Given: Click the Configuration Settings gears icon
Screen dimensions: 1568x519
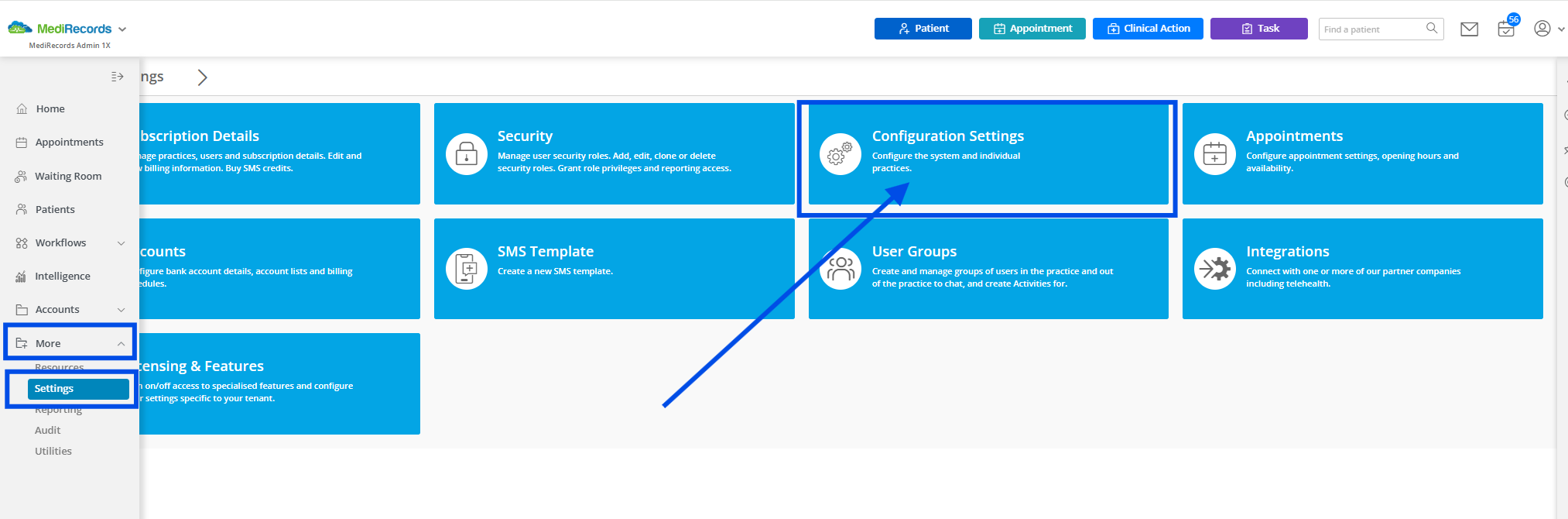Looking at the screenshot, I should [x=840, y=154].
